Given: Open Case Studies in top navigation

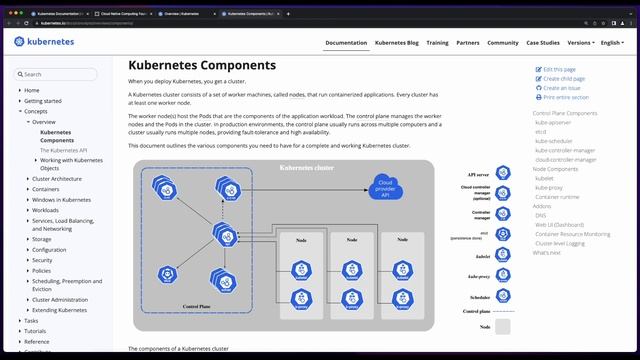Looking at the screenshot, I should coord(543,43).
